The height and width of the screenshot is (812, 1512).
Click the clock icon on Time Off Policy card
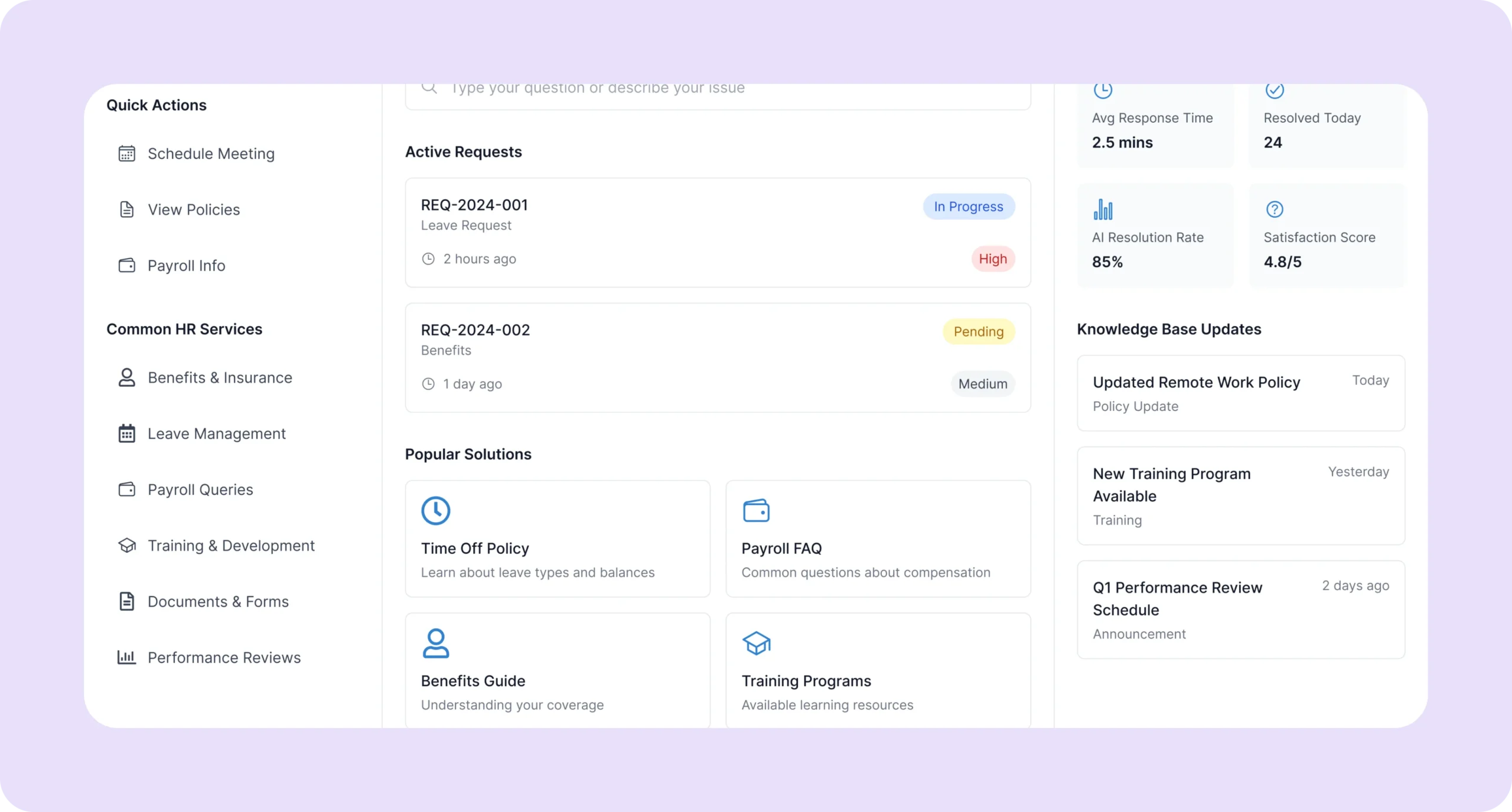point(435,511)
